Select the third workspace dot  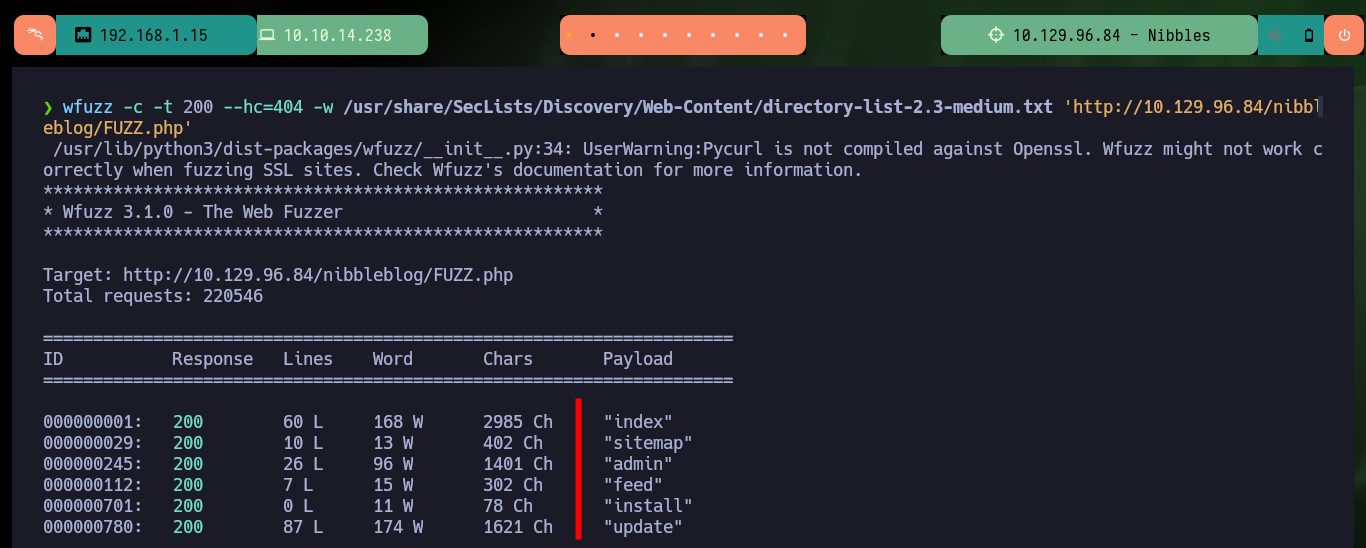coord(617,35)
